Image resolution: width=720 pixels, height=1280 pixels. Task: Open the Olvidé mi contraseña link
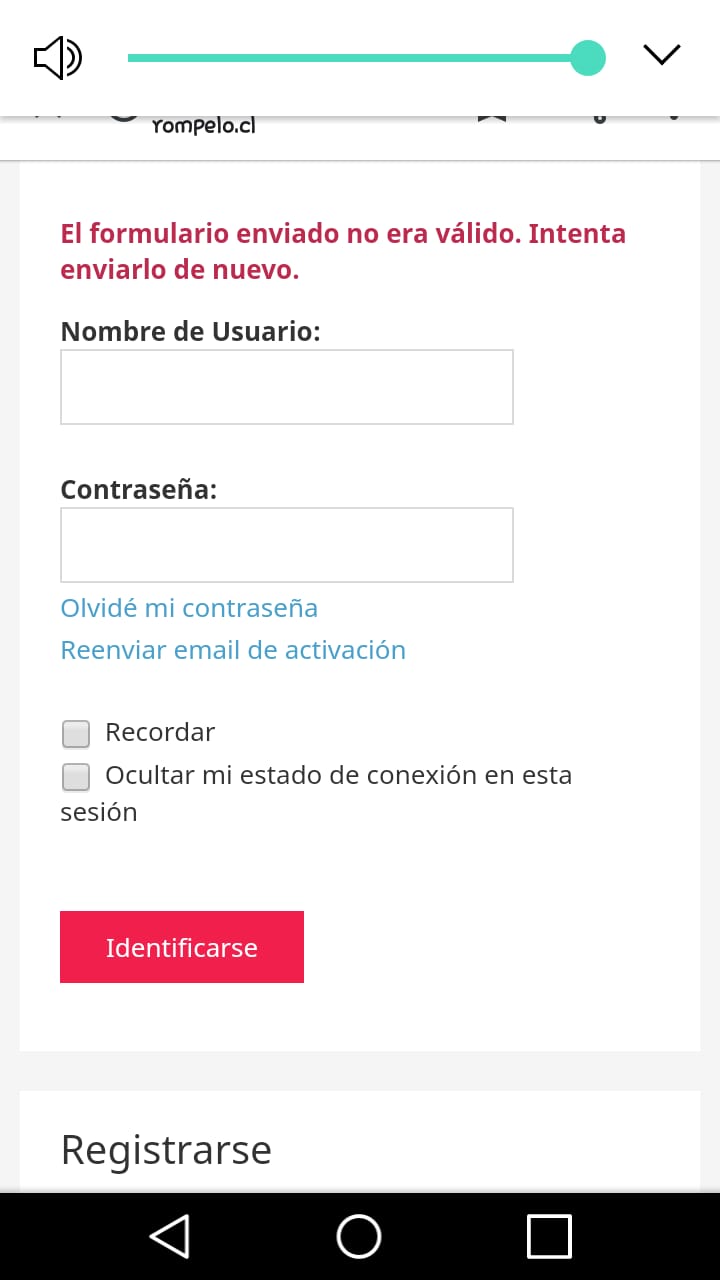[189, 608]
